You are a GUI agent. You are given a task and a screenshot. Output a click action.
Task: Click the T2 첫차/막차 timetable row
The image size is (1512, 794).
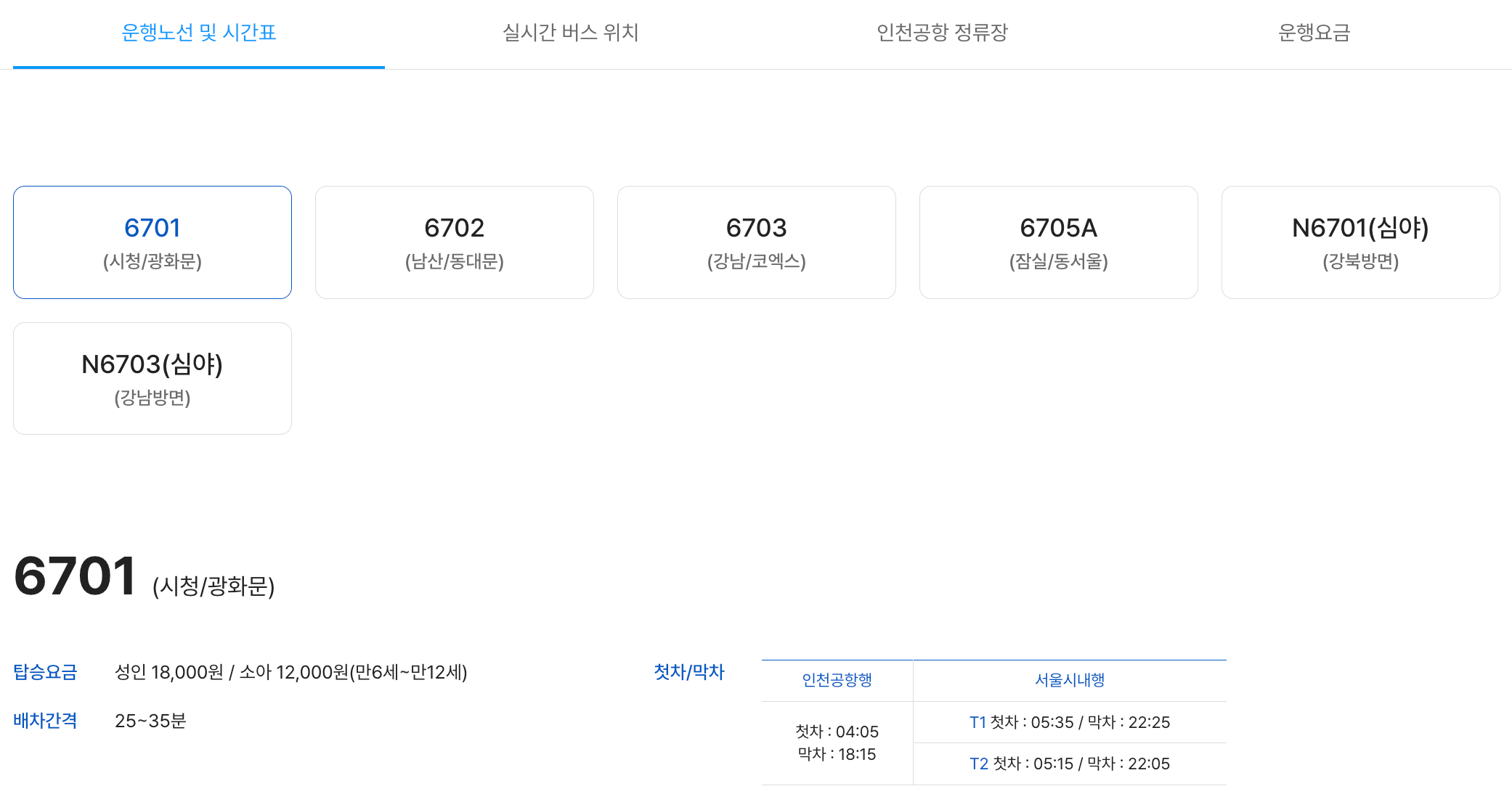[1070, 764]
